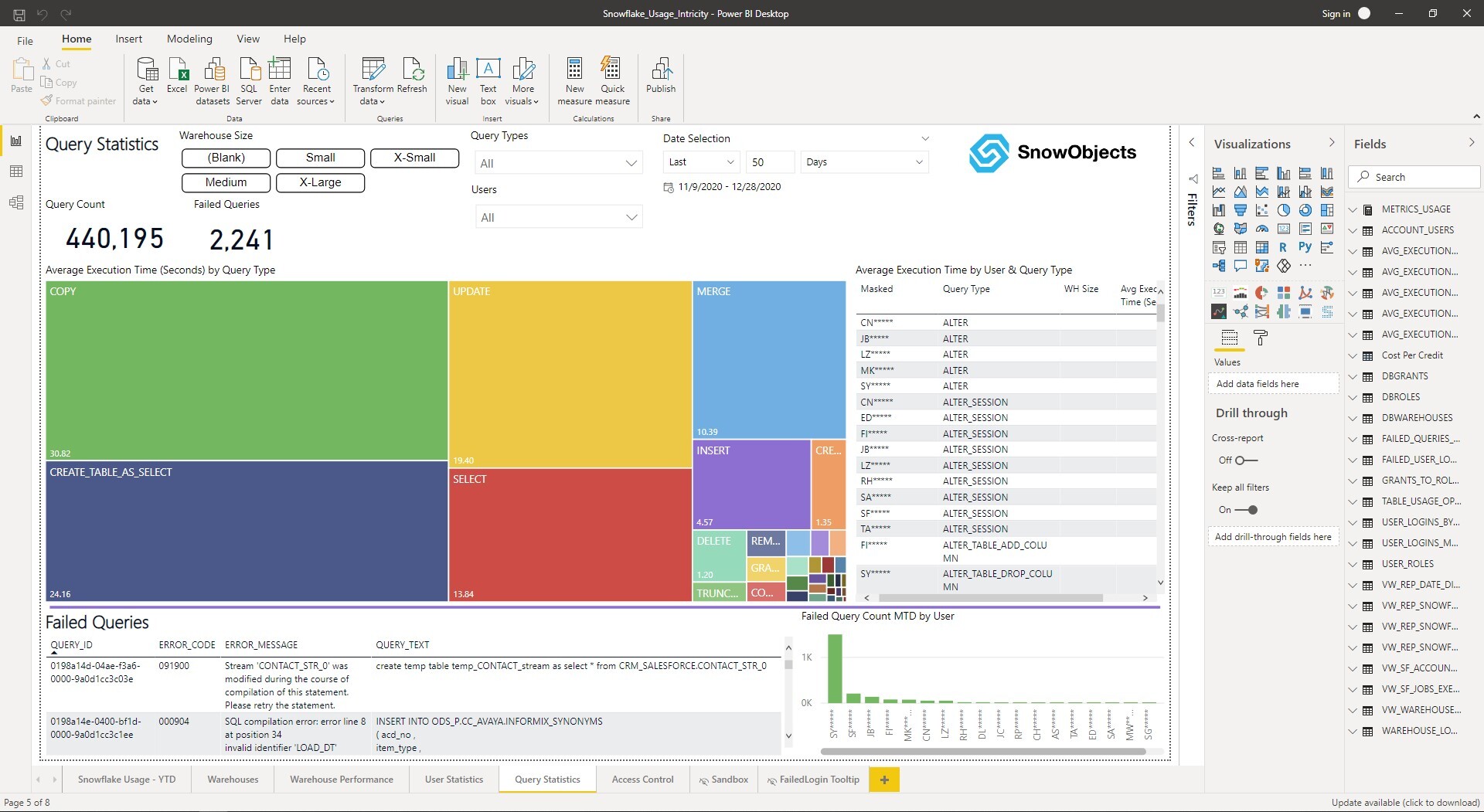Screen dimensions: 1484x812
Task: Select the KPI visual icon
Action: pyautogui.click(x=1327, y=229)
